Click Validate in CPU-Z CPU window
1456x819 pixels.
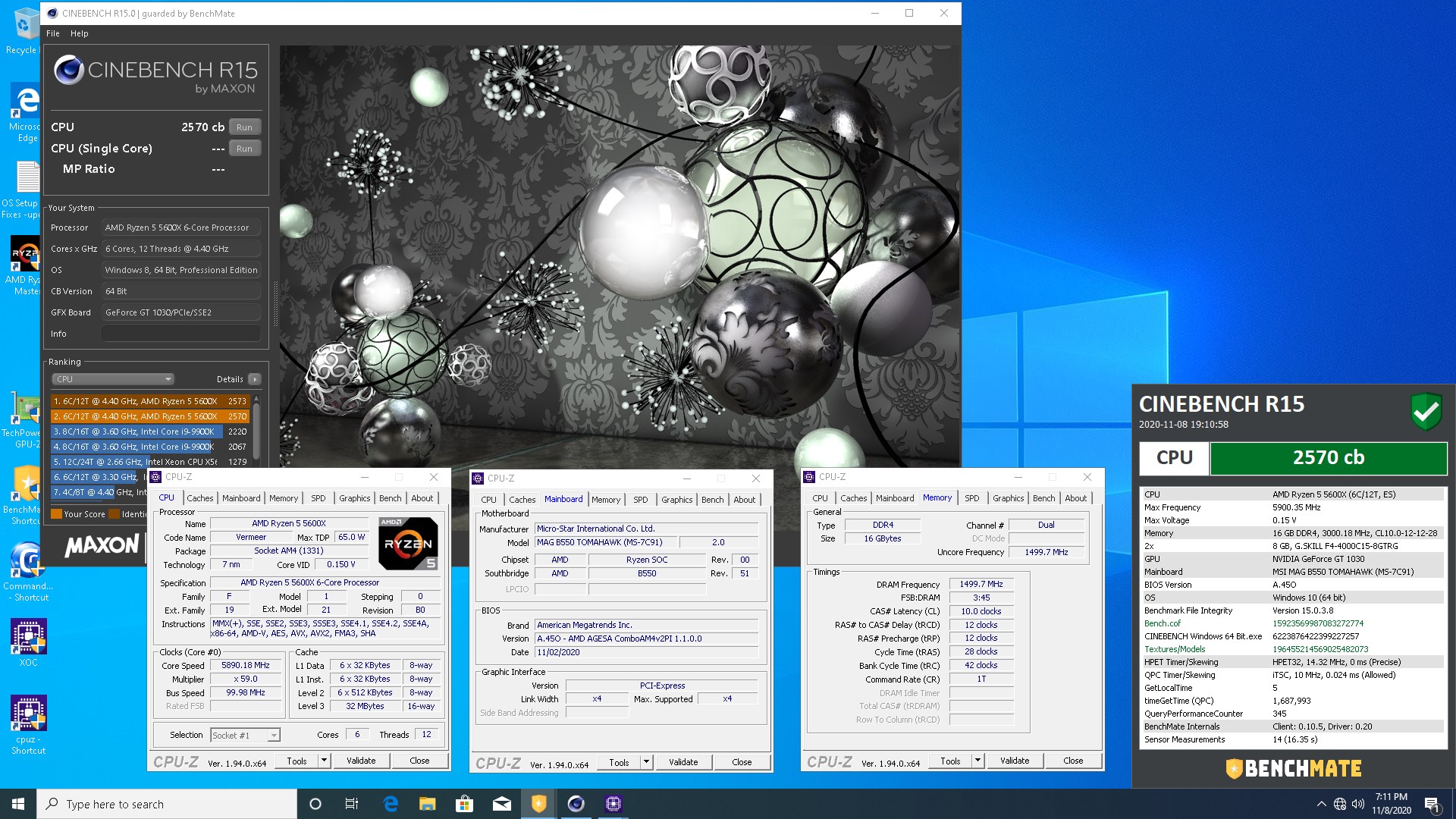[361, 761]
